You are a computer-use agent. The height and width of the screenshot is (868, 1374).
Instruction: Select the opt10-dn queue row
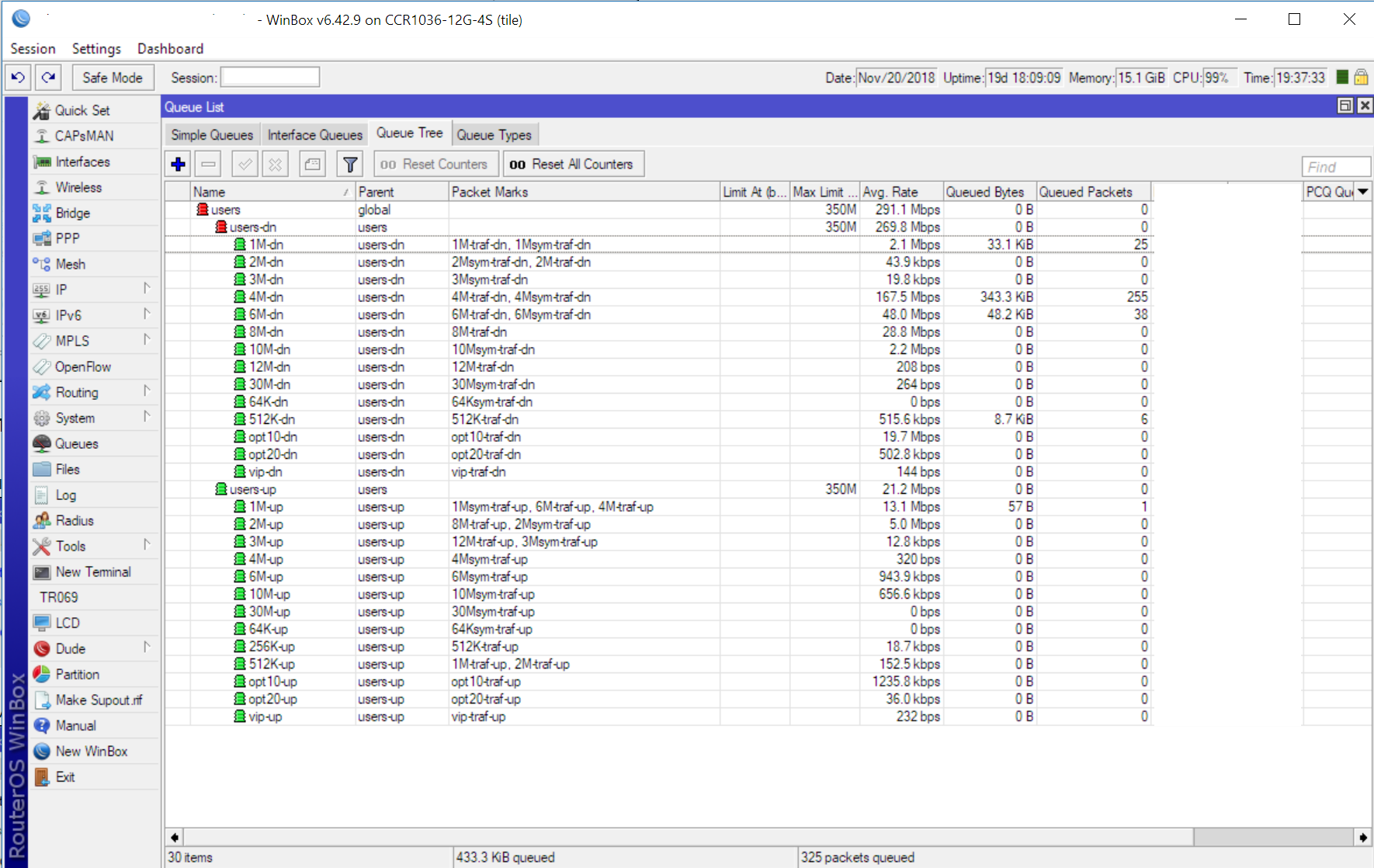658,437
